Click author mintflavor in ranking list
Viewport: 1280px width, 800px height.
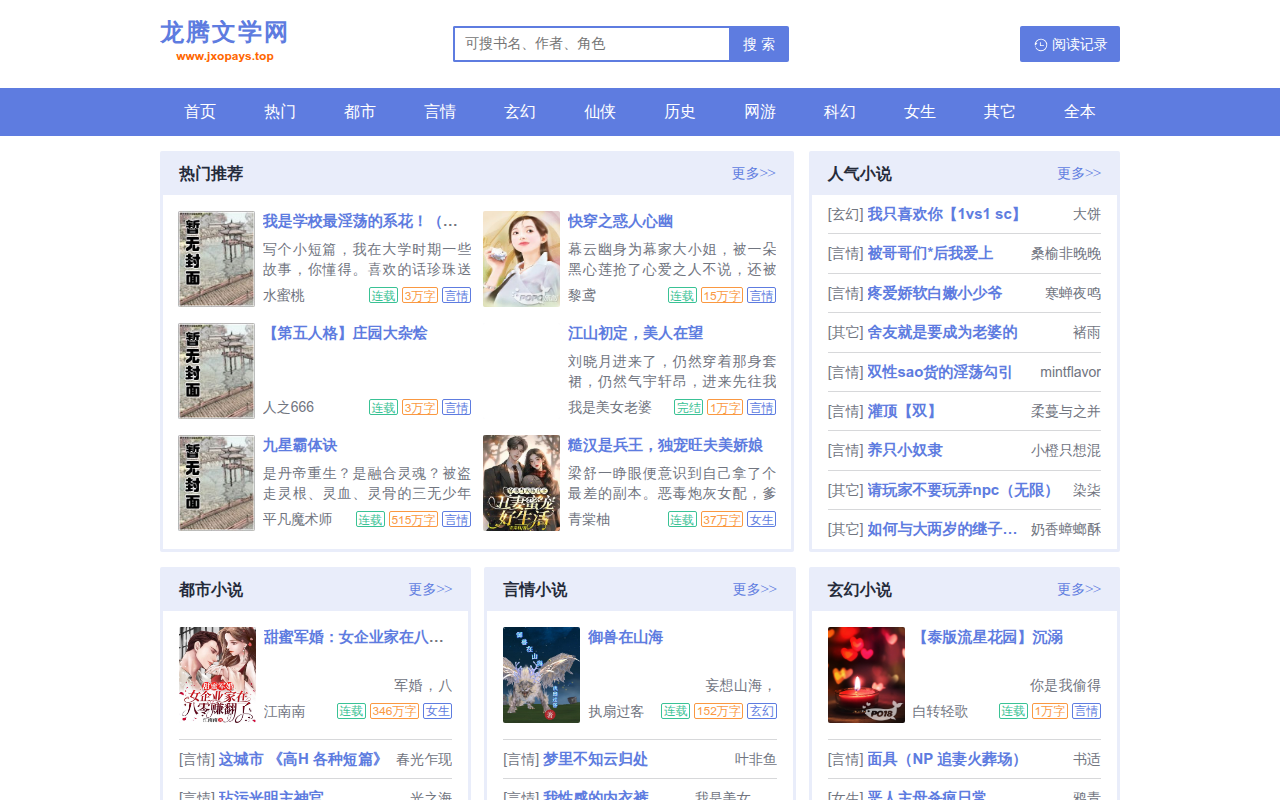1070,372
